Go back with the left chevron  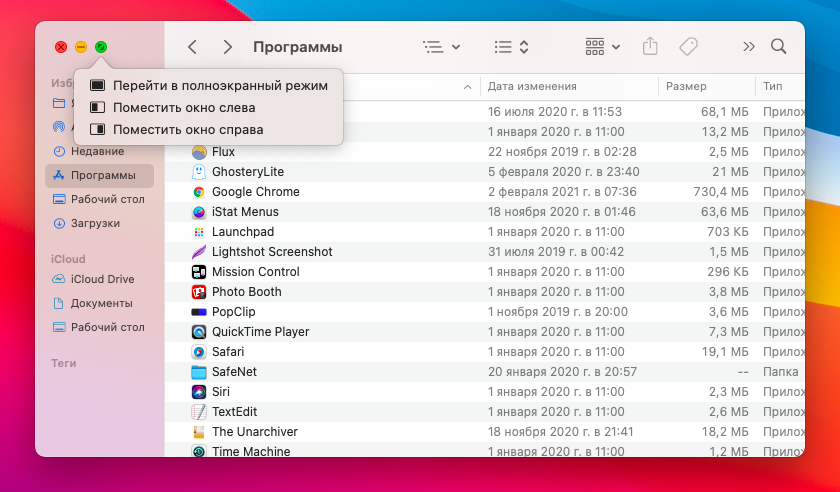[x=192, y=47]
